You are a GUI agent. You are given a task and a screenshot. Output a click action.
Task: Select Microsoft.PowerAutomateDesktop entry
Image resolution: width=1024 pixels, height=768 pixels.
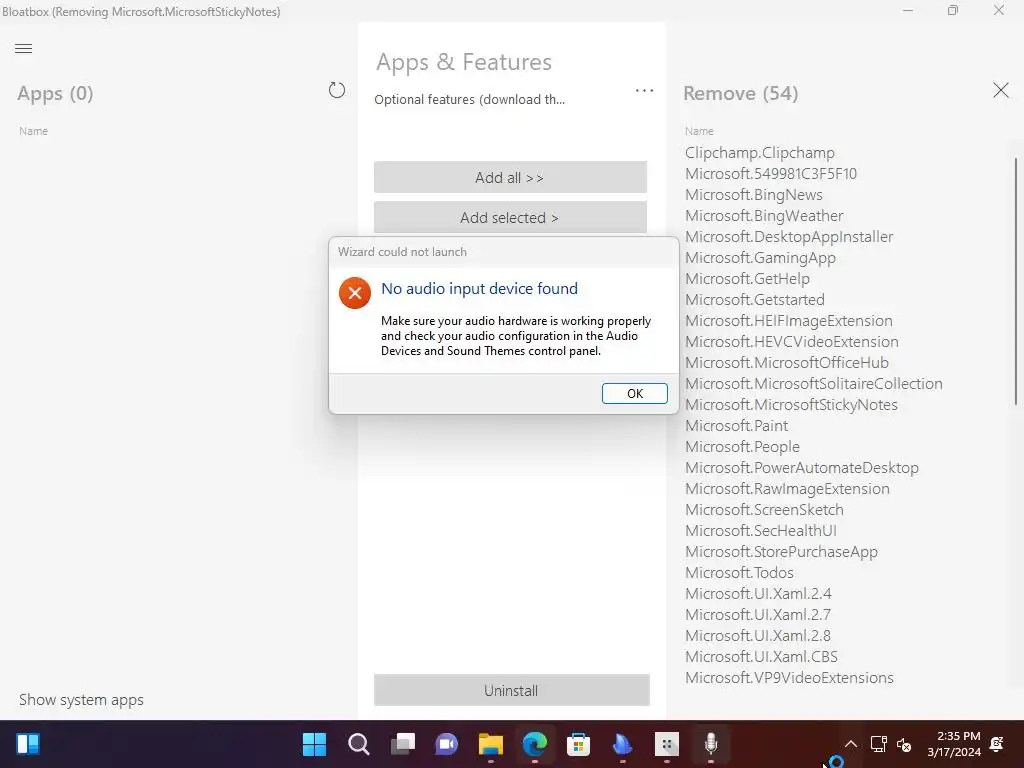click(802, 468)
